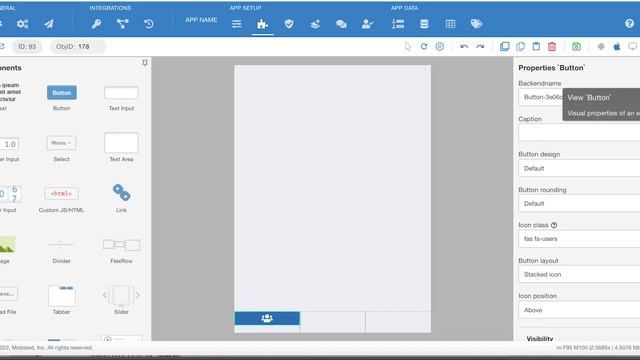Open the user checkmark icon in App Setup
This screenshot has width=640, height=360.
[x=367, y=24]
